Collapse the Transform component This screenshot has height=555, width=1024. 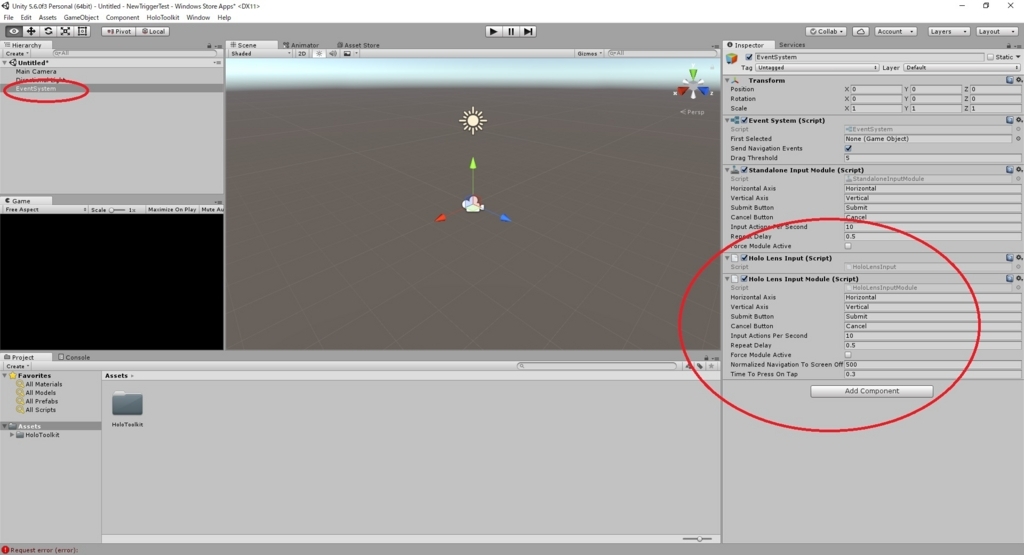tap(727, 80)
